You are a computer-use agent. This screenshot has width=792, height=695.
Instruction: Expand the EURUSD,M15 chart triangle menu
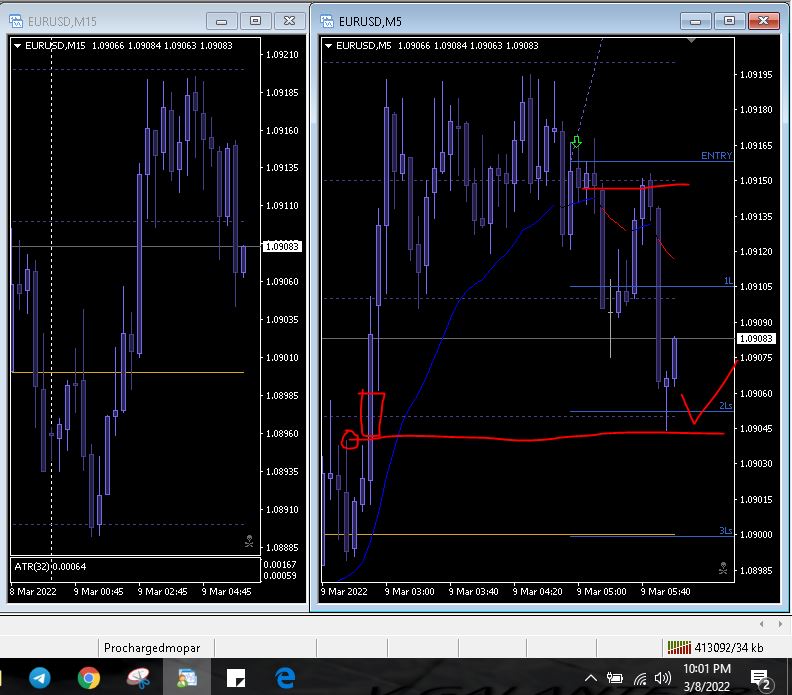pyautogui.click(x=18, y=45)
